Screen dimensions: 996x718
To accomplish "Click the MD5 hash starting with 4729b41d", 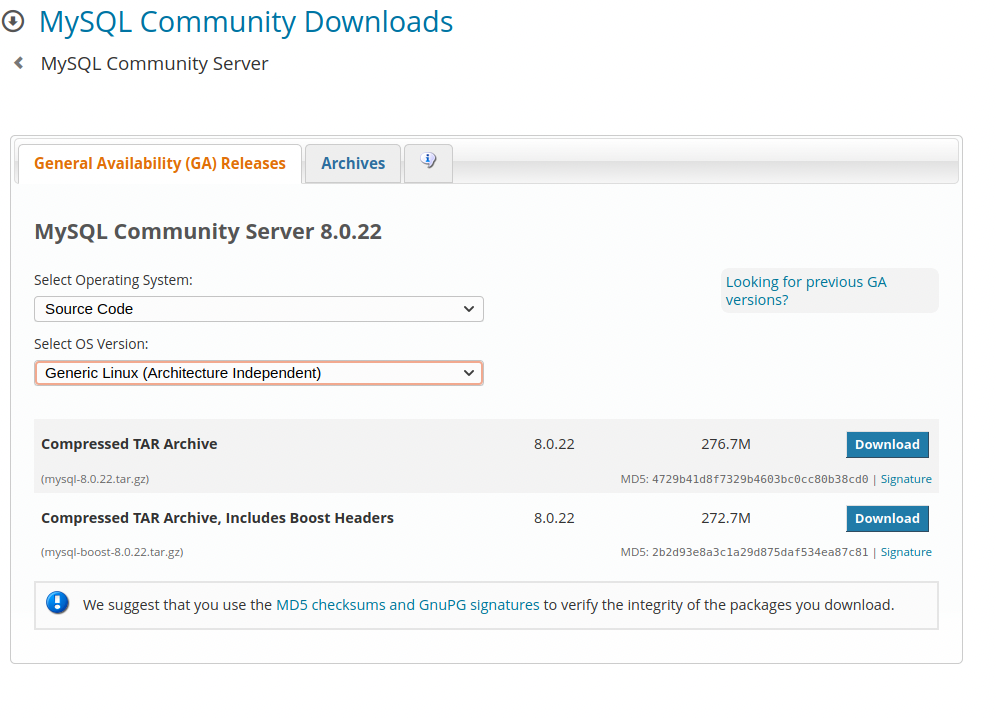I will [x=760, y=479].
